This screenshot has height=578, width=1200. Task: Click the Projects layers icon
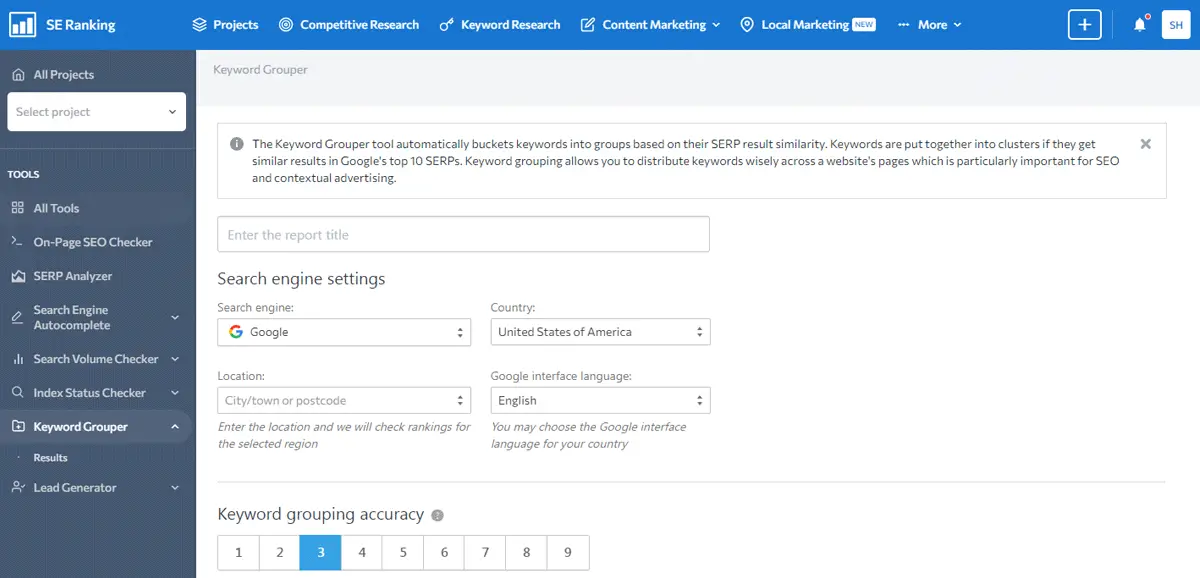point(199,25)
